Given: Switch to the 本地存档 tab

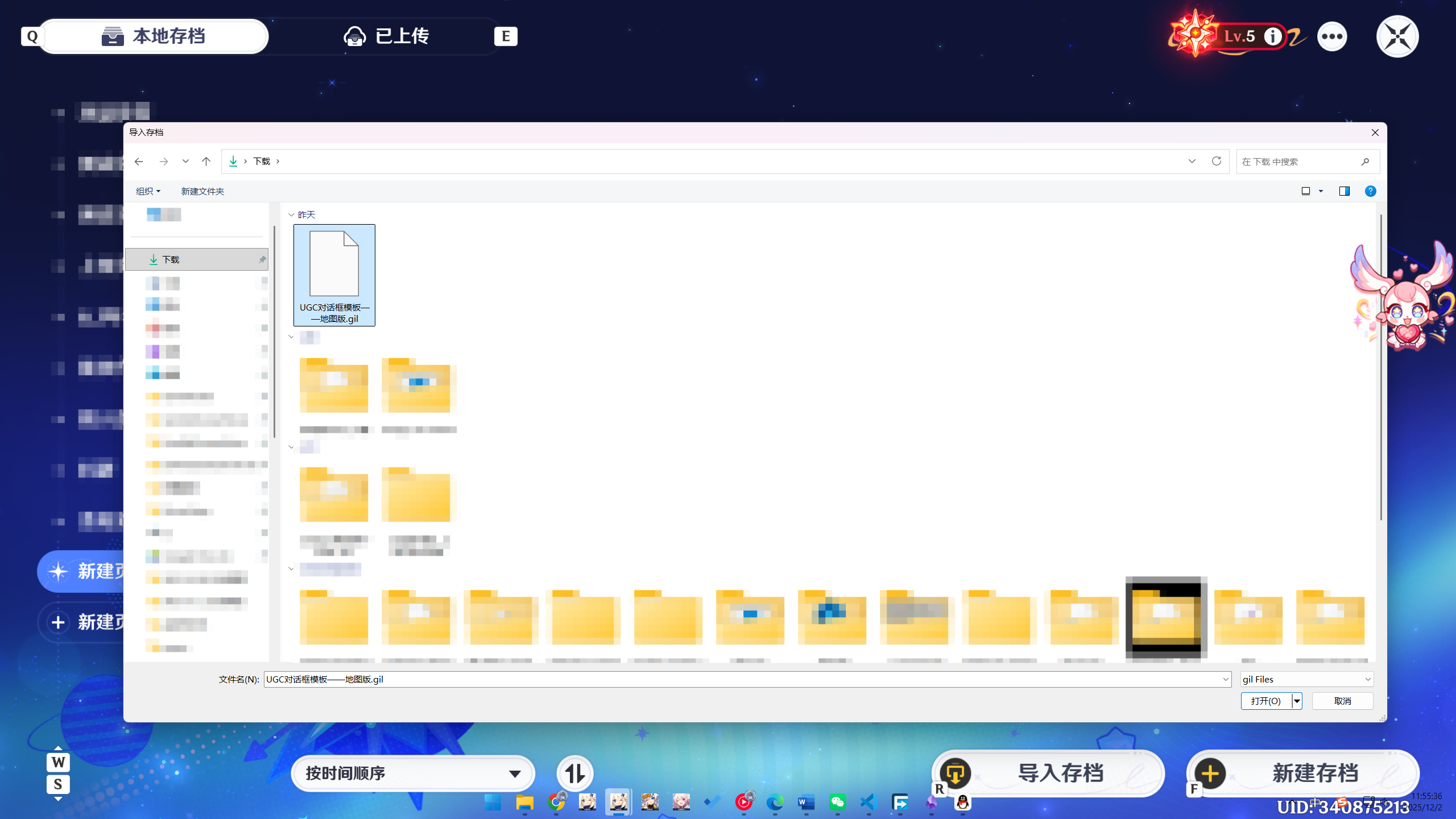Looking at the screenshot, I should click(154, 37).
